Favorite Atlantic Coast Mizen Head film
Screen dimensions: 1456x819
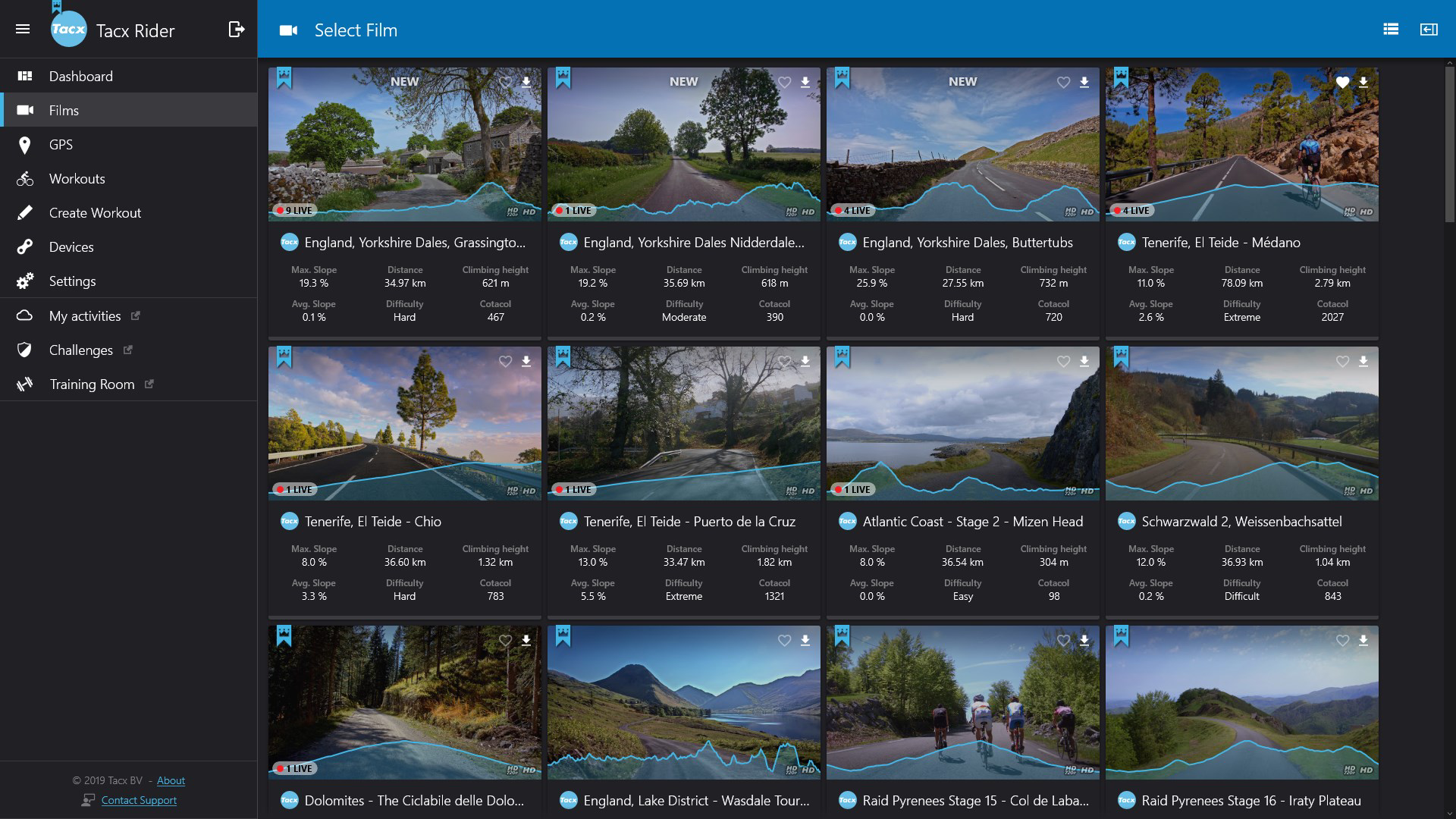pos(1063,361)
